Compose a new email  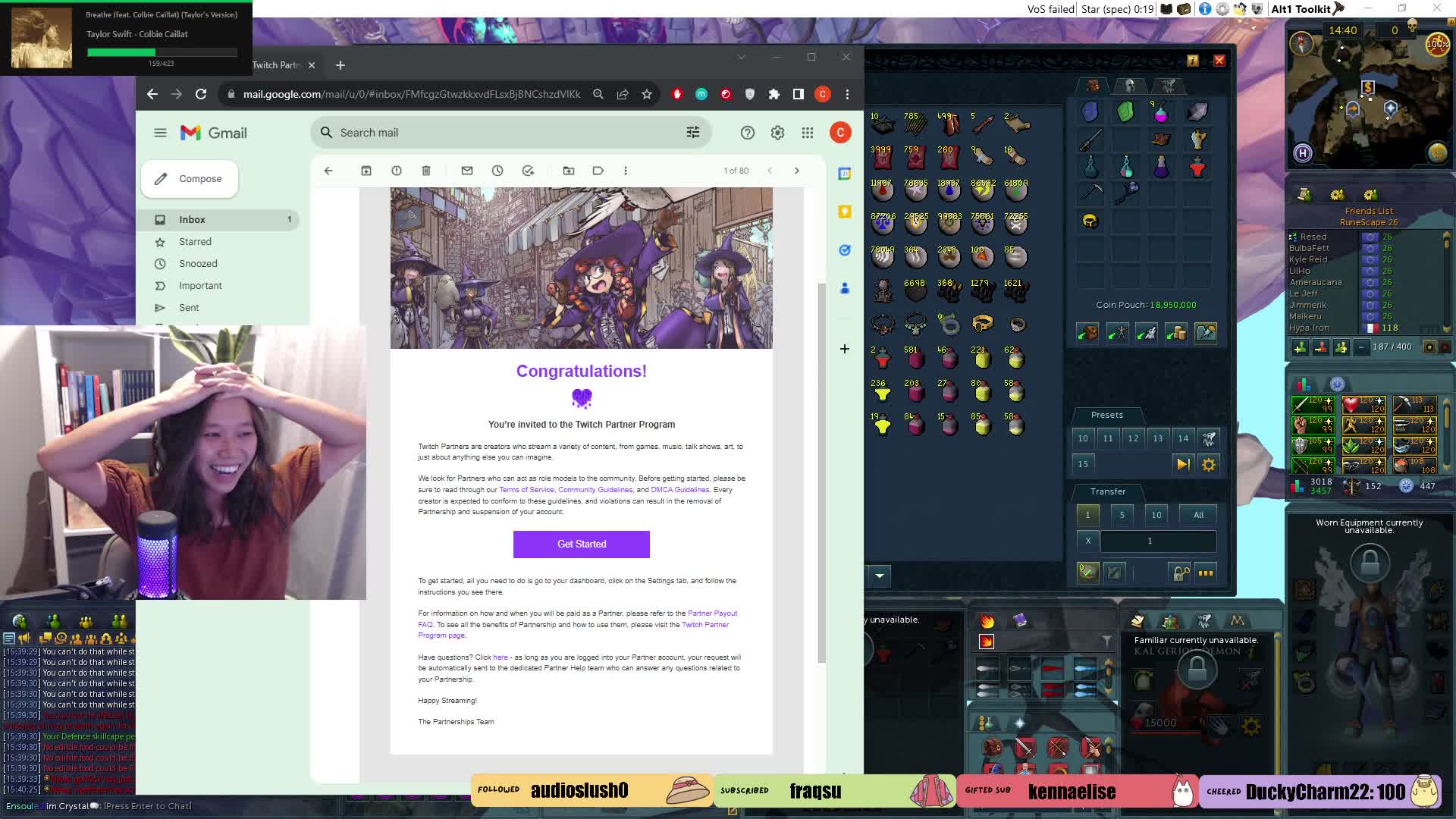(x=190, y=179)
